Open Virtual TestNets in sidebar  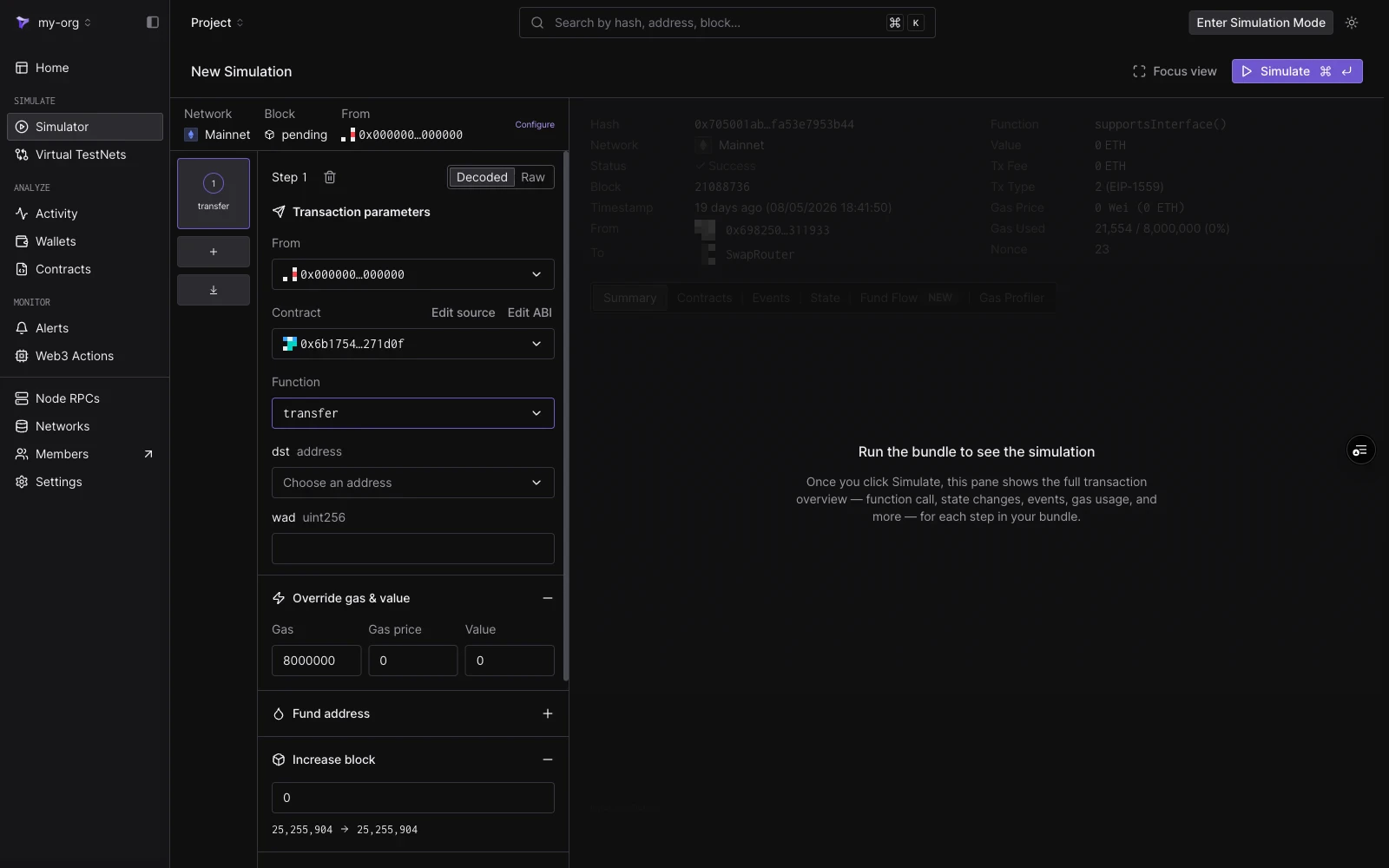[x=84, y=155]
